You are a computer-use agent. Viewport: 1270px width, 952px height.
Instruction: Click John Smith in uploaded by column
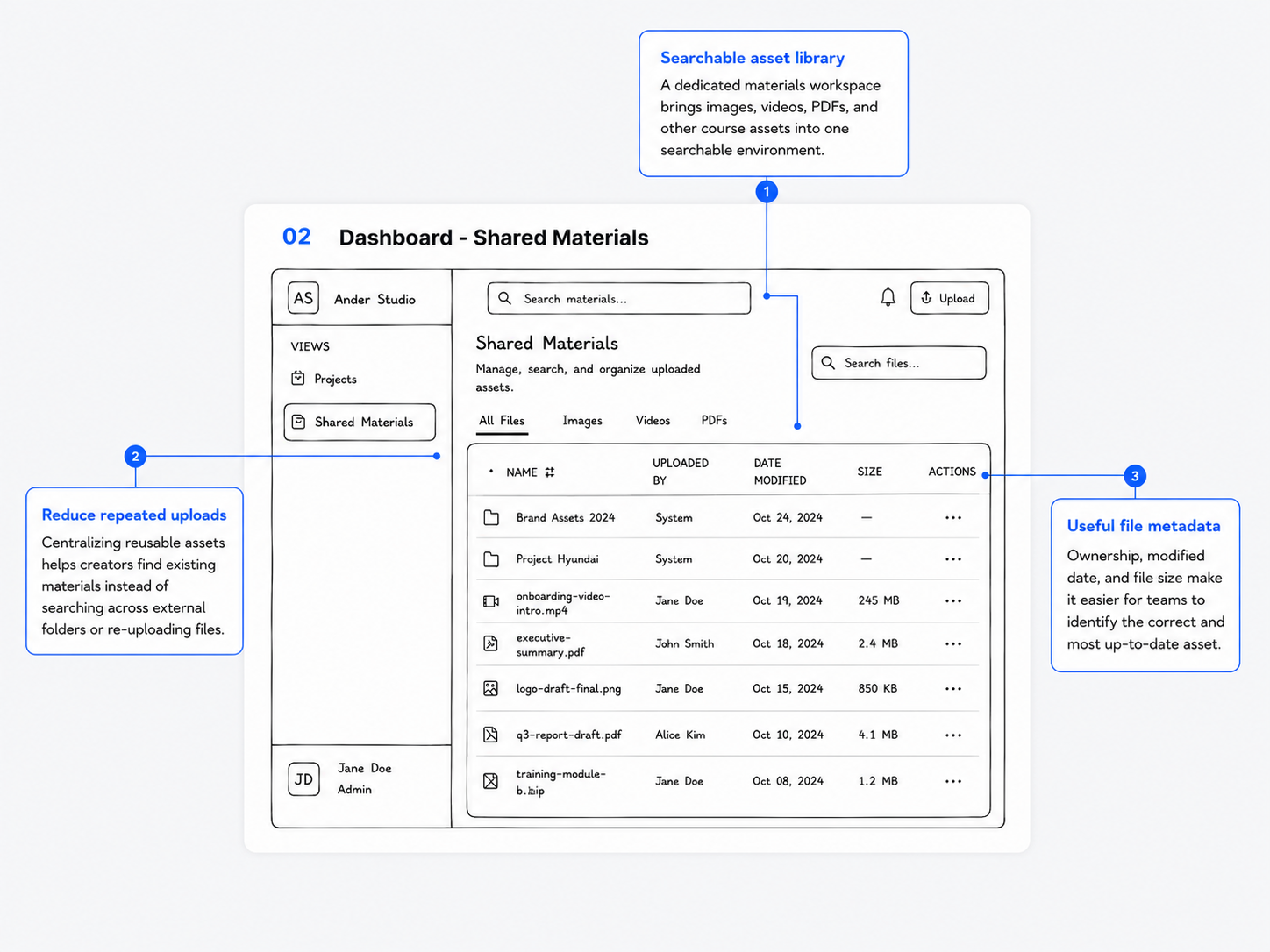[x=684, y=644]
